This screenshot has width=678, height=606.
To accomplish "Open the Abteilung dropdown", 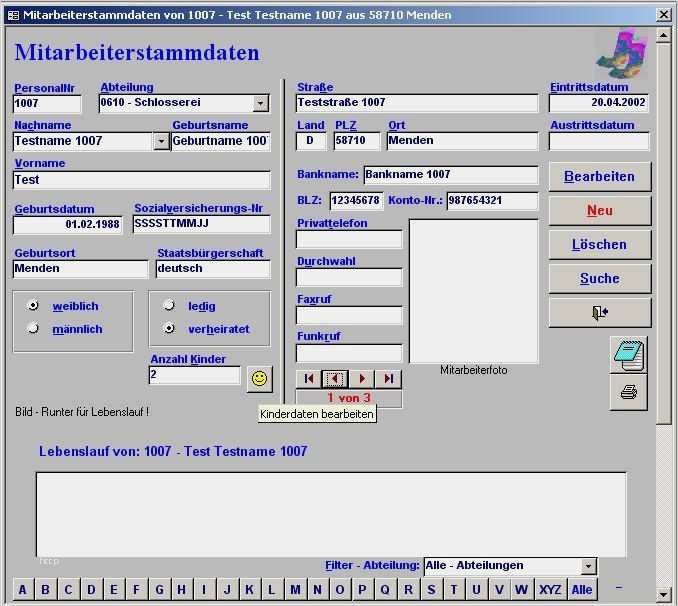I will click(260, 104).
